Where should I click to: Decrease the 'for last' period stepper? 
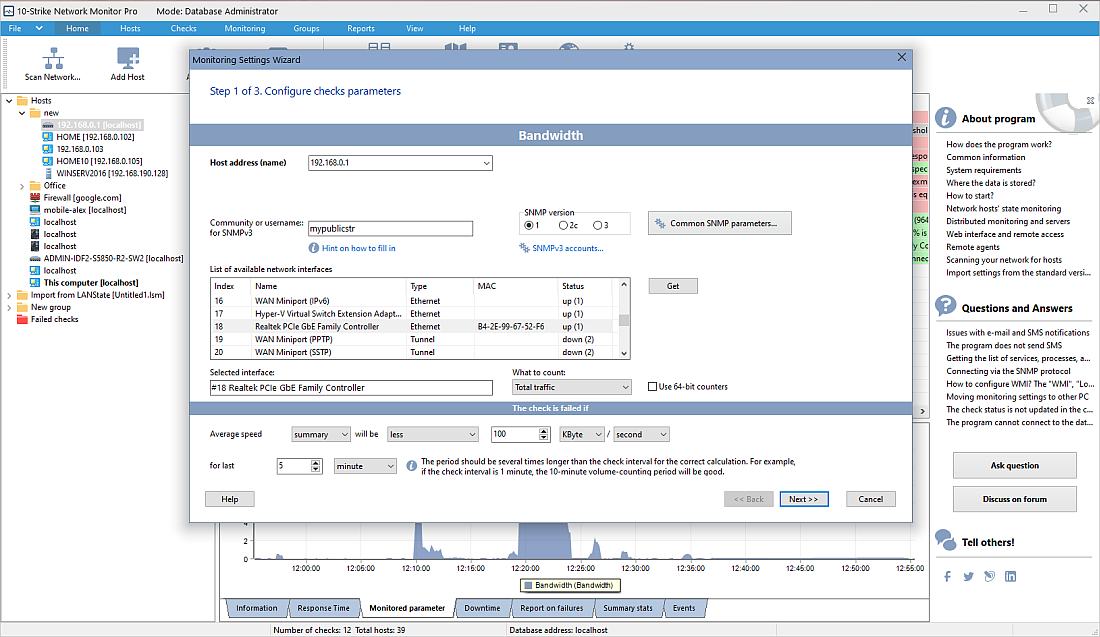(x=316, y=469)
